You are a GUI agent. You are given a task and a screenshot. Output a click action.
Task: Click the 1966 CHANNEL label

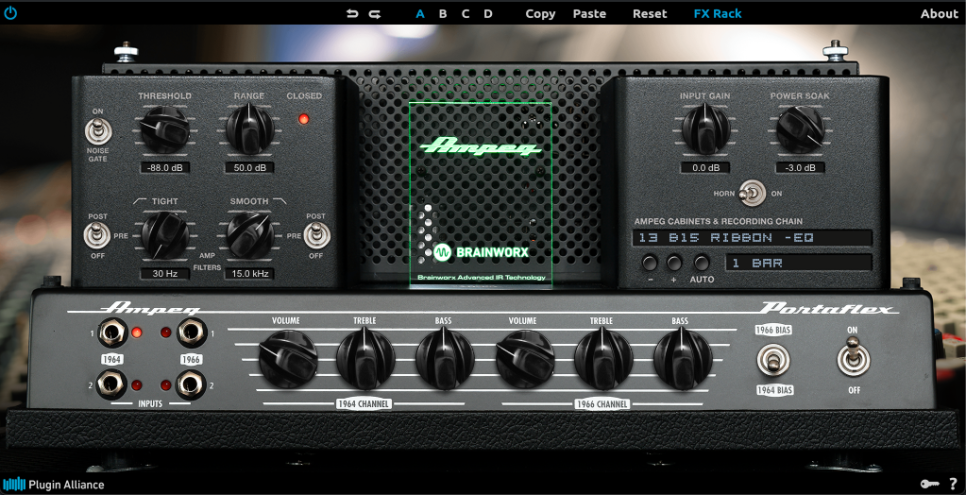603,404
